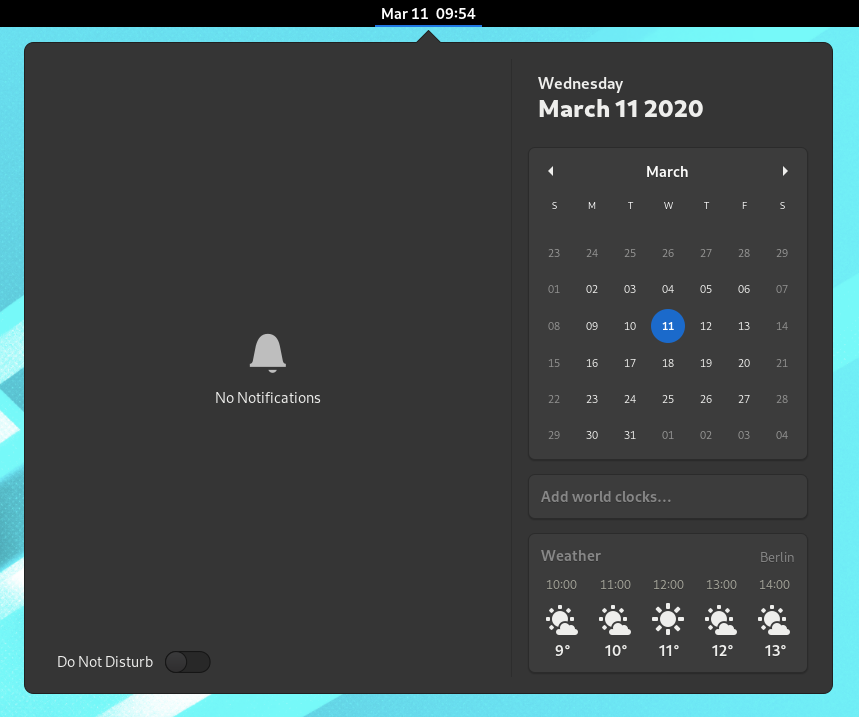
Task: Select today's highlighted date 11
Action: coord(668,326)
